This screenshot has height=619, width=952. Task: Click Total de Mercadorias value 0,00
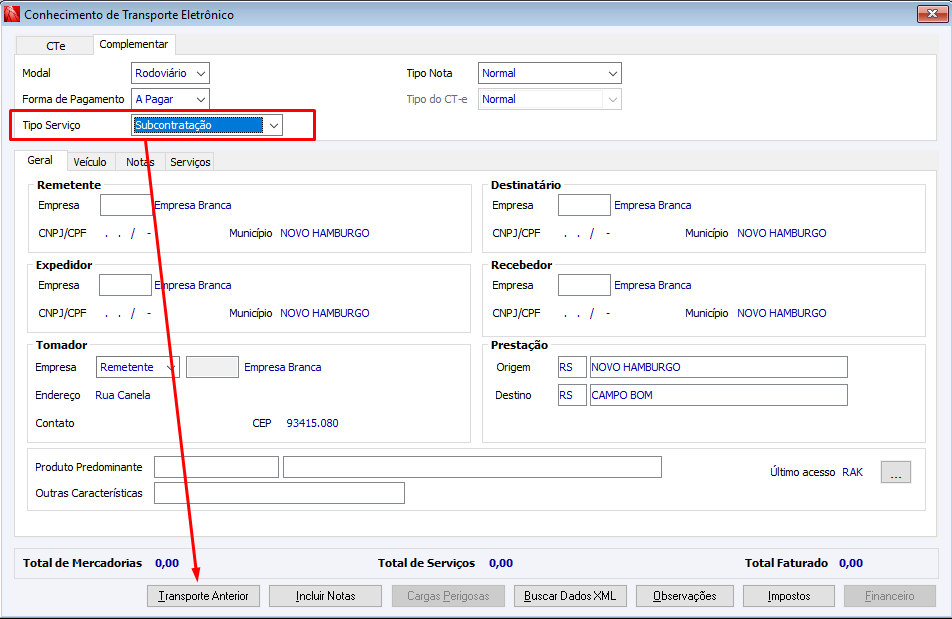167,563
